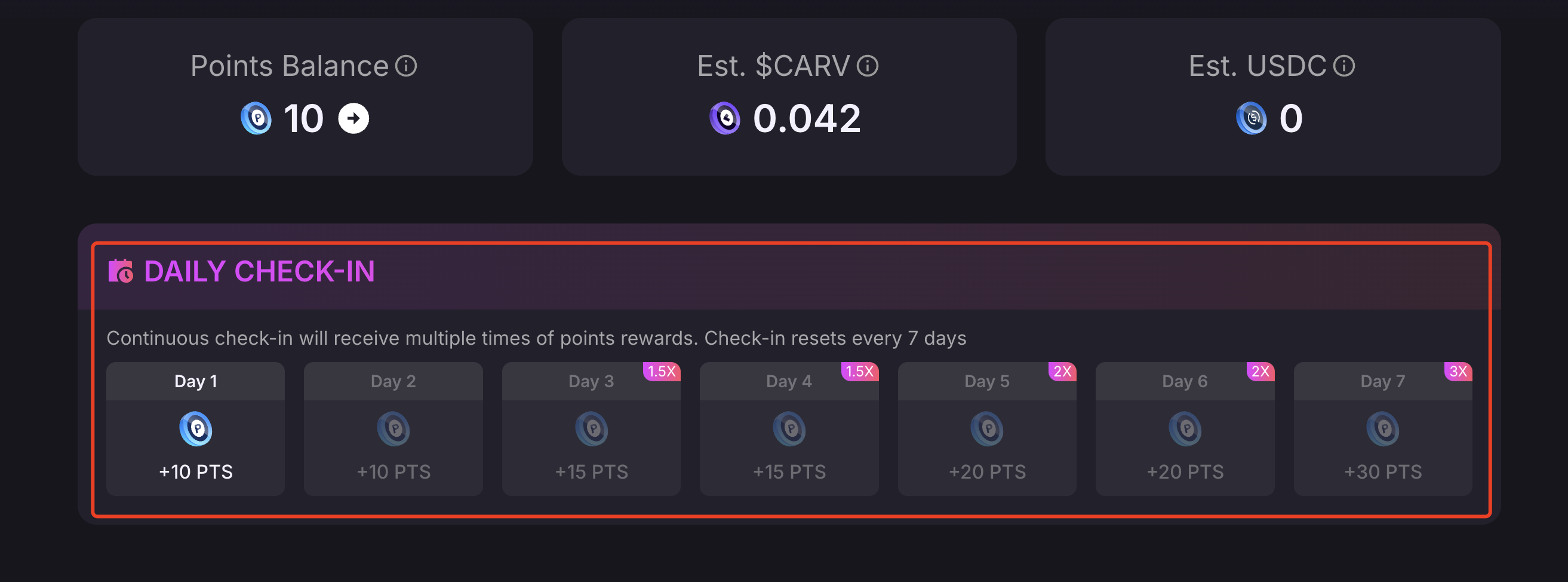Click the Day 7 dimmed coin icon
The image size is (1568, 582).
point(1383,428)
